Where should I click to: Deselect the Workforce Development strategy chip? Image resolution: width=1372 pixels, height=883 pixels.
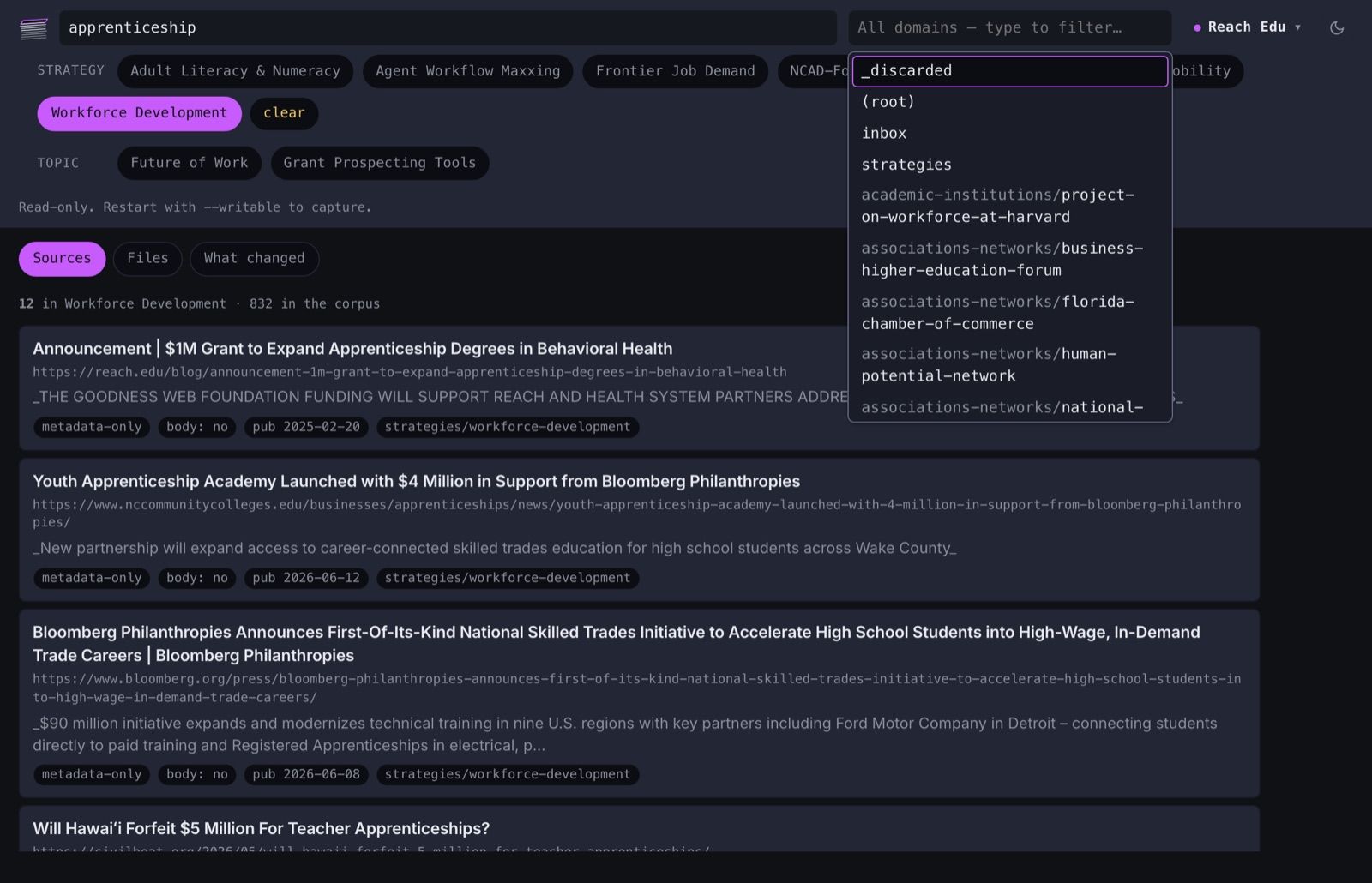pos(139,113)
